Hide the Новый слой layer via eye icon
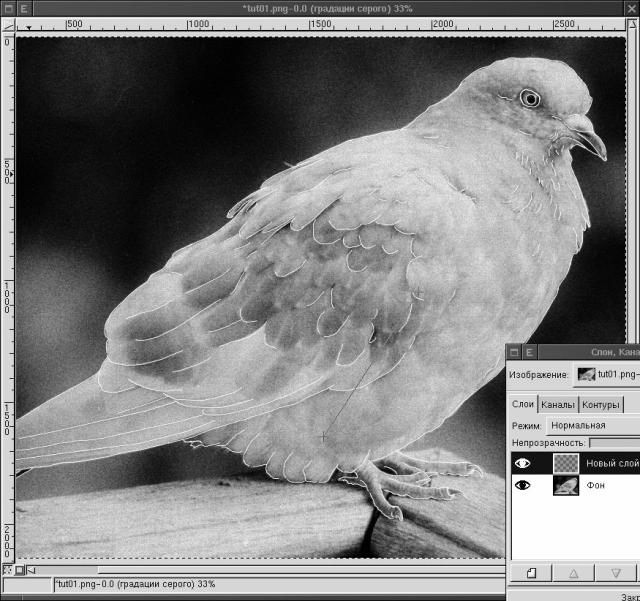This screenshot has width=640, height=601. [x=522, y=463]
